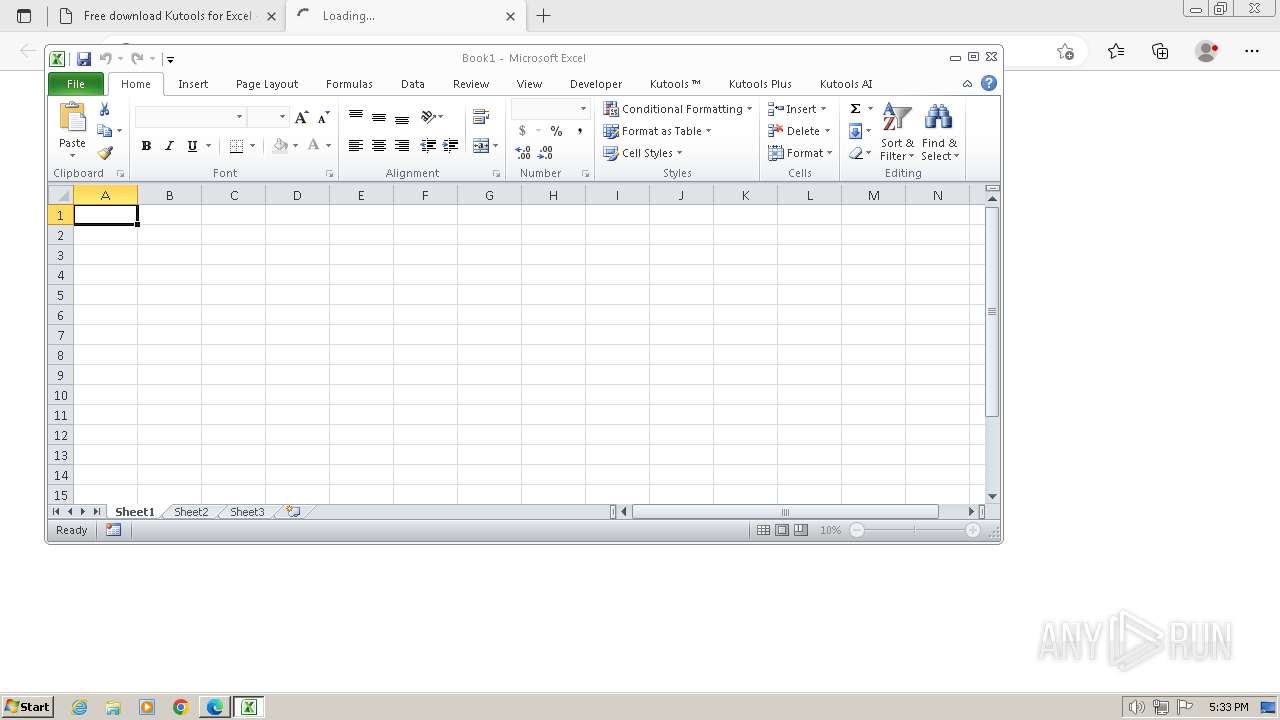Switch to Sheet2 worksheet tab
Viewport: 1280px width, 720px height.
191,512
